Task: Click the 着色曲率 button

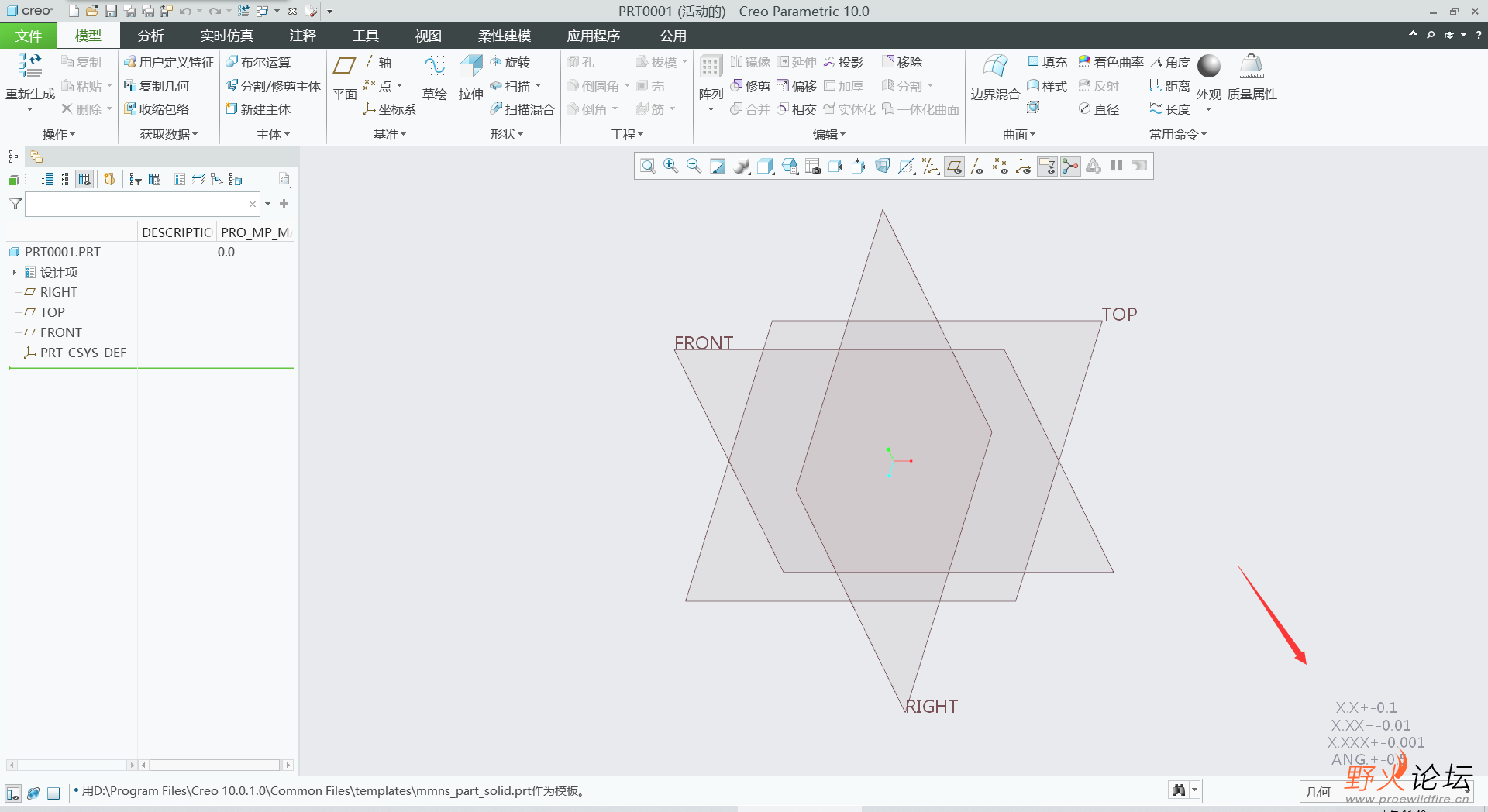Action: tap(1111, 62)
